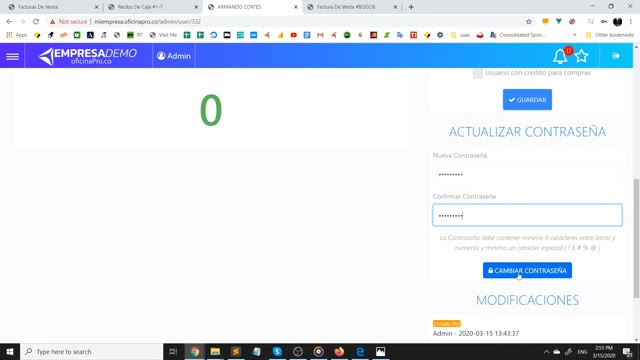Click the green 0 counter value
The width and height of the screenshot is (640, 360).
tap(211, 110)
